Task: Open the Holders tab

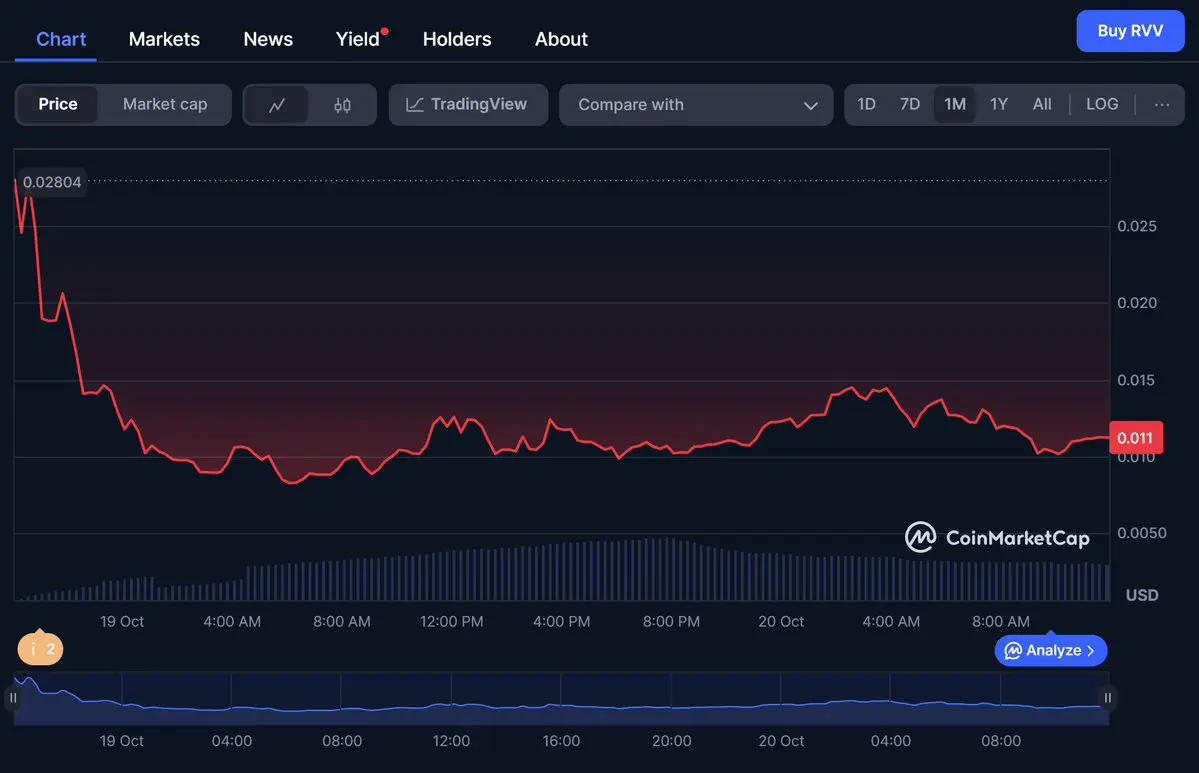Action: (x=457, y=39)
